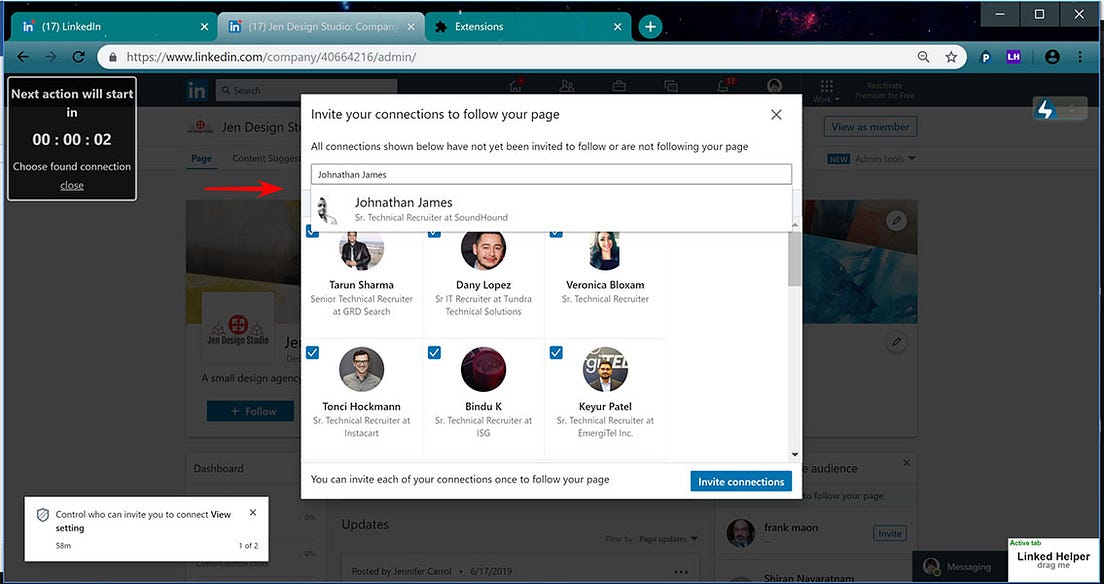Click close link in Linked Helper timer
Image resolution: width=1104 pixels, height=584 pixels.
[x=72, y=185]
